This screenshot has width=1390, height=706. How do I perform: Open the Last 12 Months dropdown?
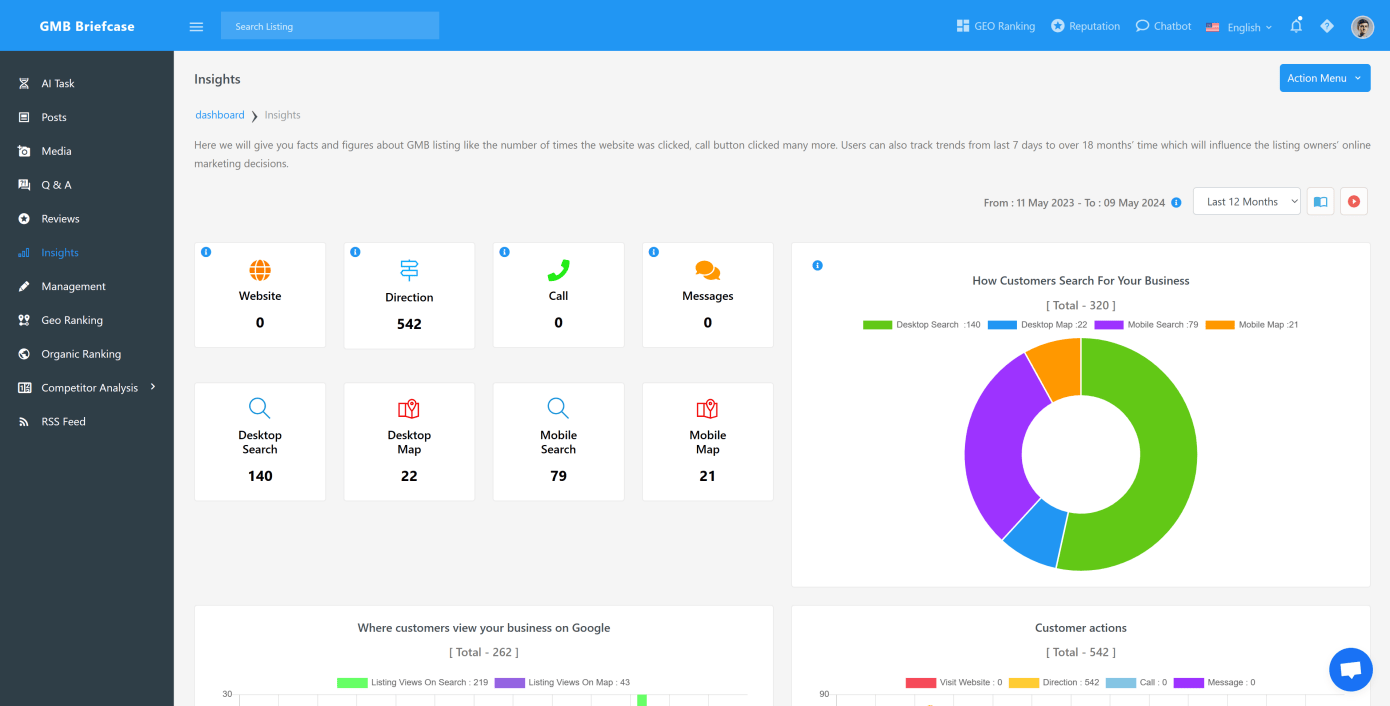(1246, 201)
